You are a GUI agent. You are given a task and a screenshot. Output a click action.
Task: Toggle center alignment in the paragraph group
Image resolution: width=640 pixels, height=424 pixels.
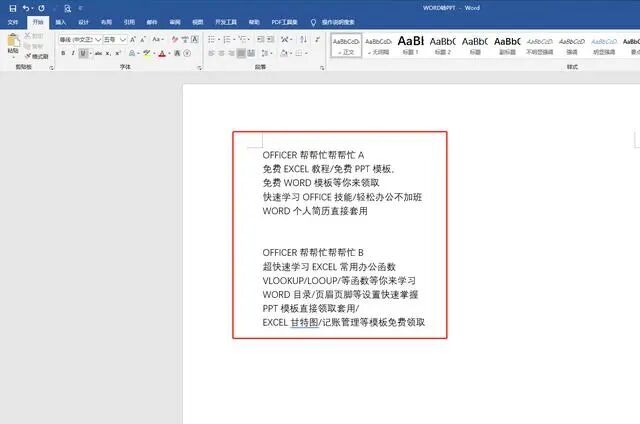click(221, 53)
